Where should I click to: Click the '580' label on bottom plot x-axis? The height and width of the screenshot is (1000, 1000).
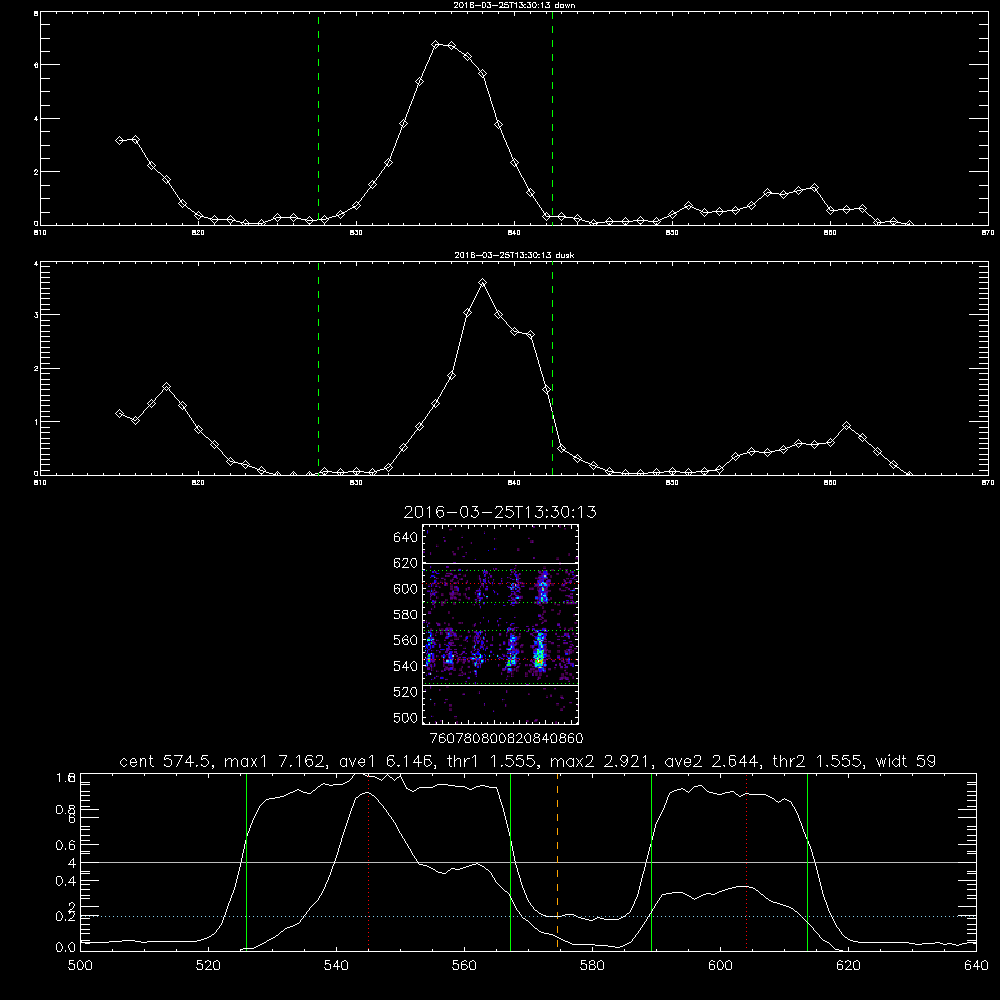click(x=592, y=966)
